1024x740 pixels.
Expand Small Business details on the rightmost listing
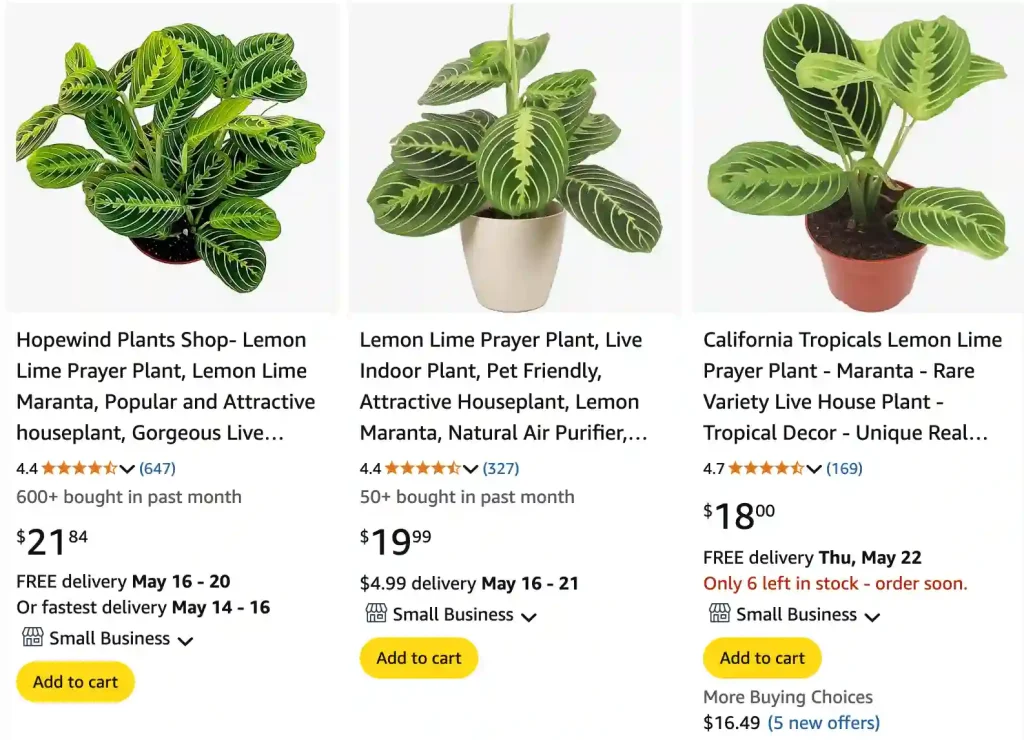874,615
